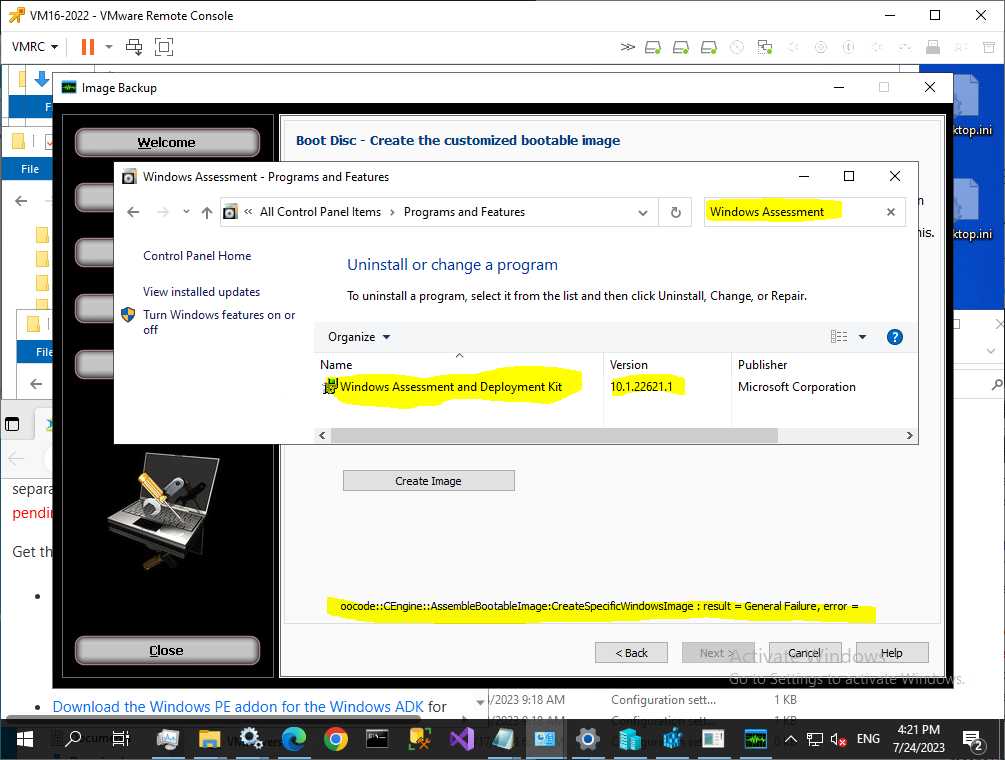Click the CD/DVD drive device icon in VMRC

[737, 47]
